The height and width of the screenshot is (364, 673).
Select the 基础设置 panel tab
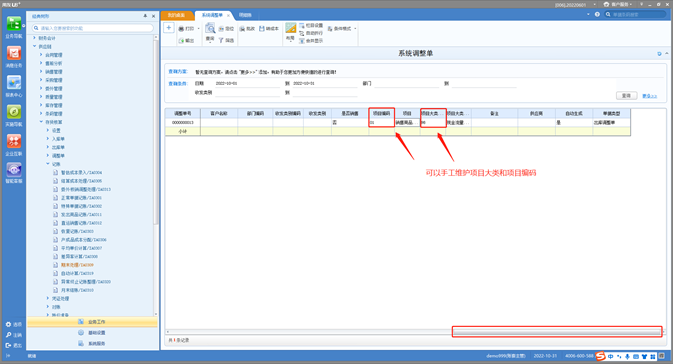92,333
